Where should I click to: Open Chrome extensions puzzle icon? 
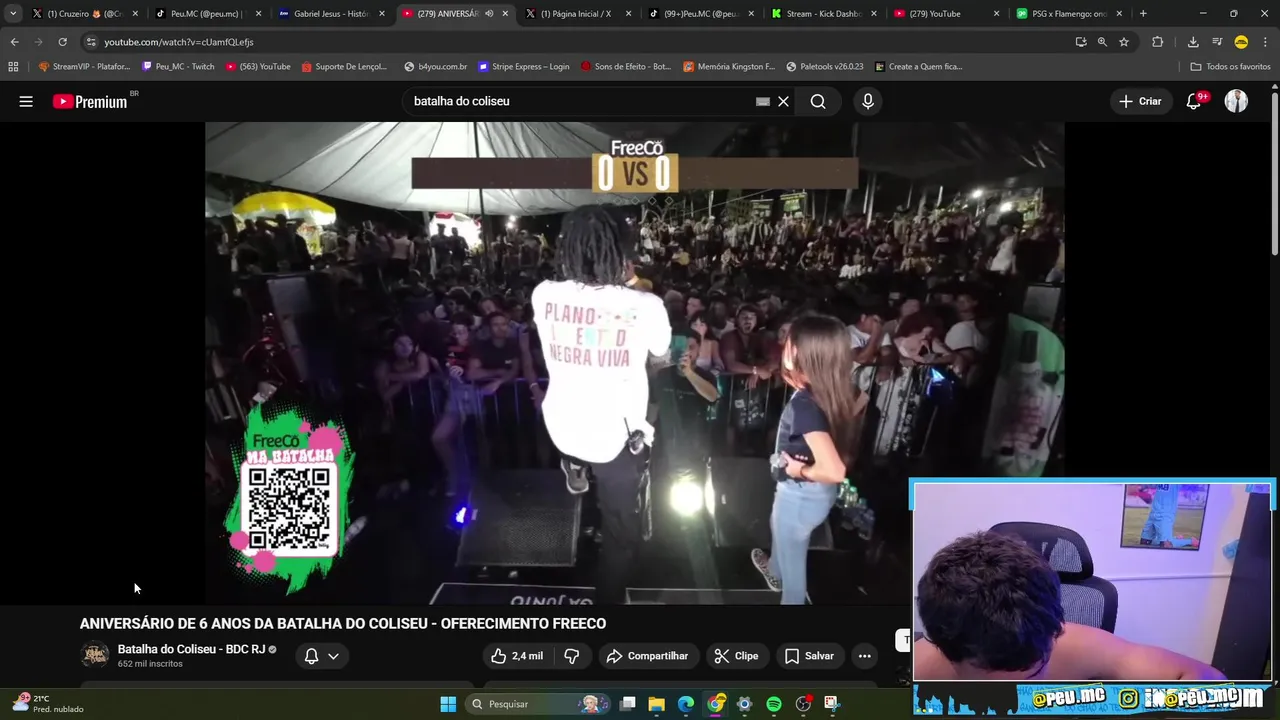1158,42
